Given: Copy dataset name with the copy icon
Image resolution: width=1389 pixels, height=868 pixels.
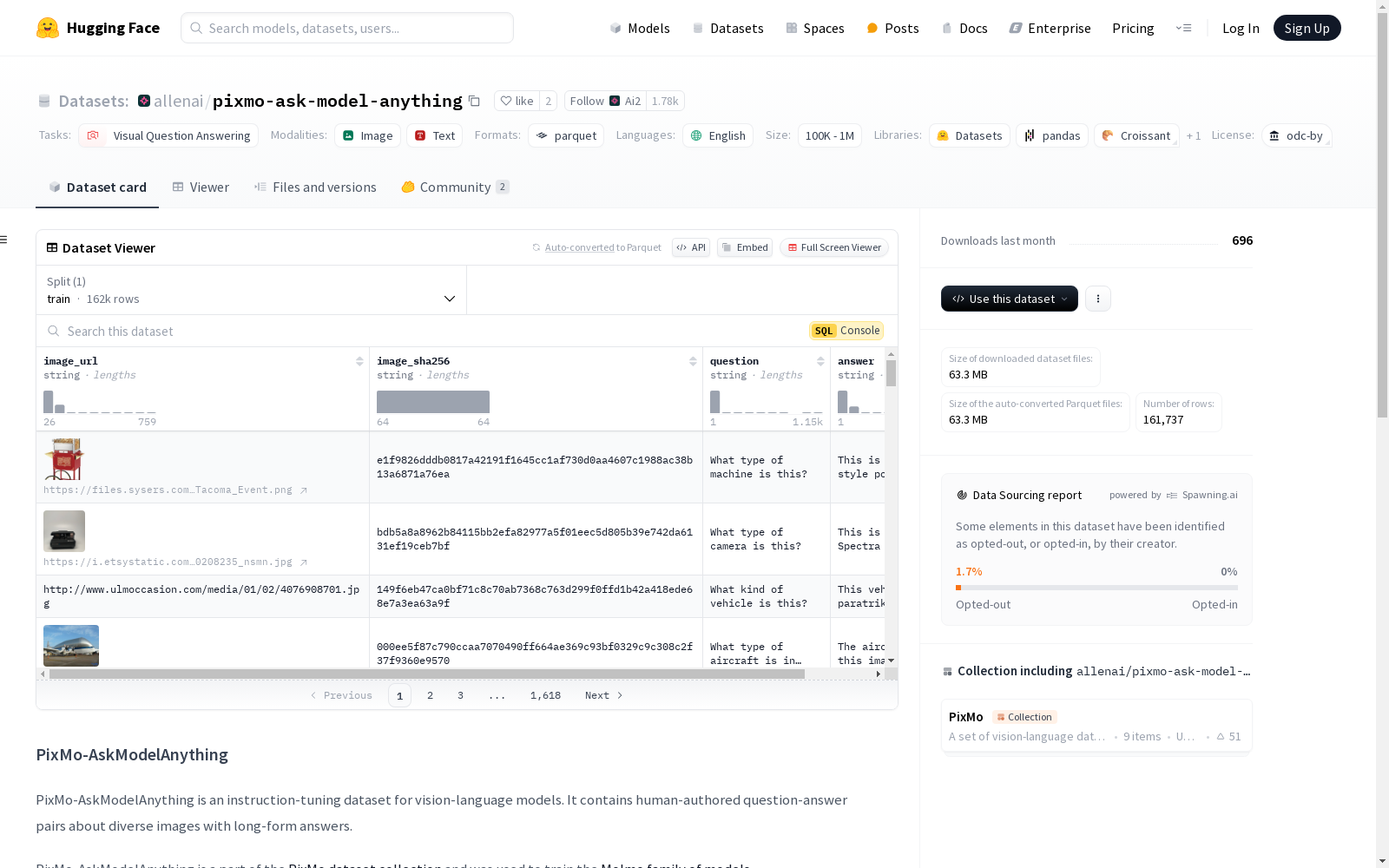Looking at the screenshot, I should [x=474, y=101].
